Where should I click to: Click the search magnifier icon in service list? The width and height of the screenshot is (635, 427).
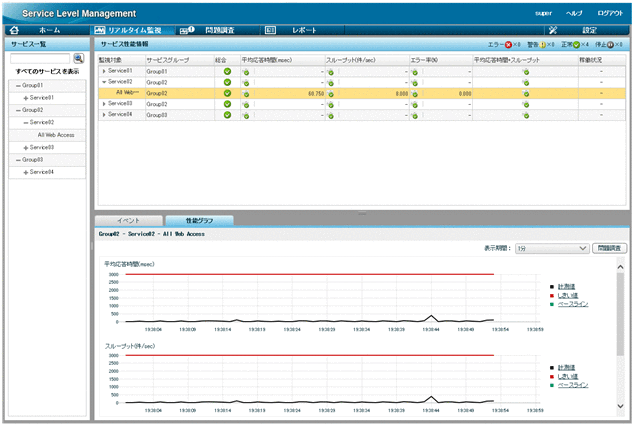[x=78, y=59]
